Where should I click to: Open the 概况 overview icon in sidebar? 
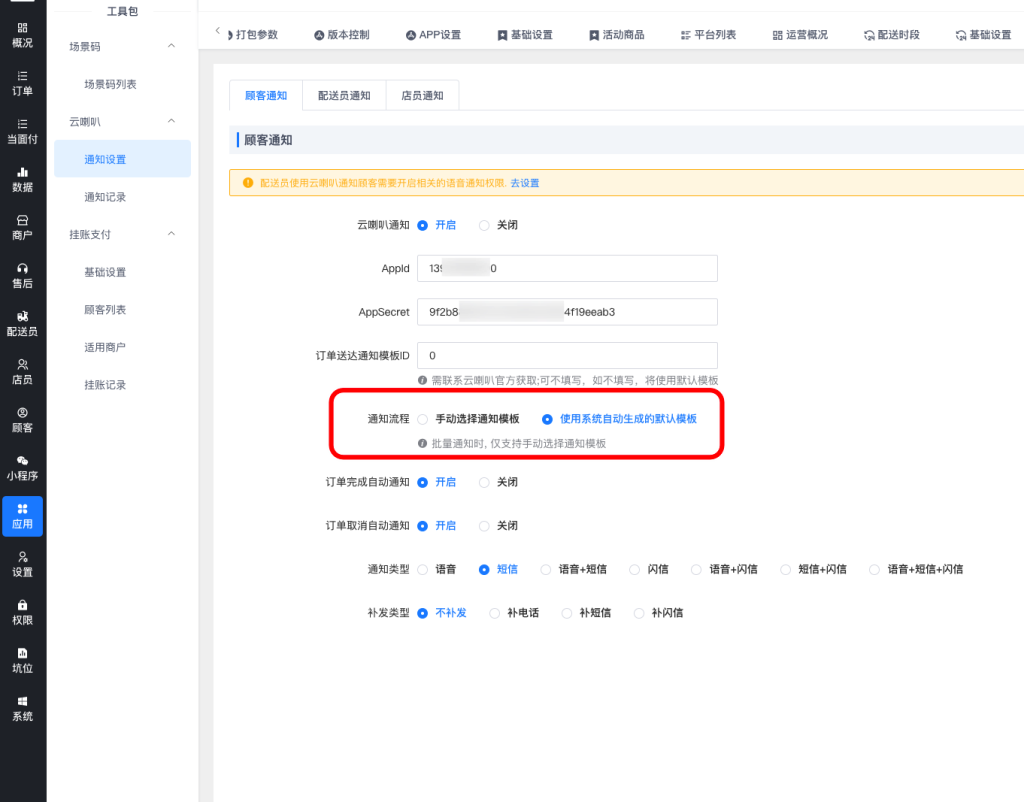(22, 28)
